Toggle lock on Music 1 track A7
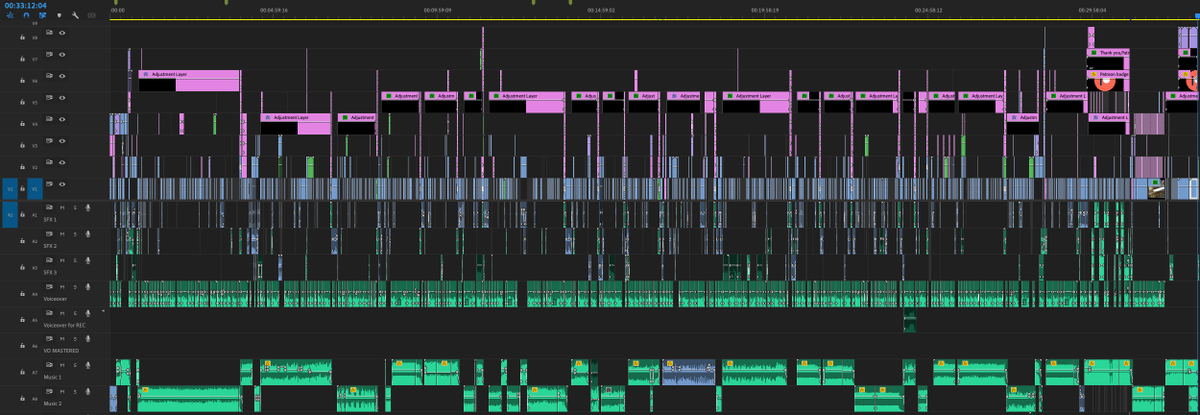This screenshot has height=415, width=1200. tap(22, 372)
